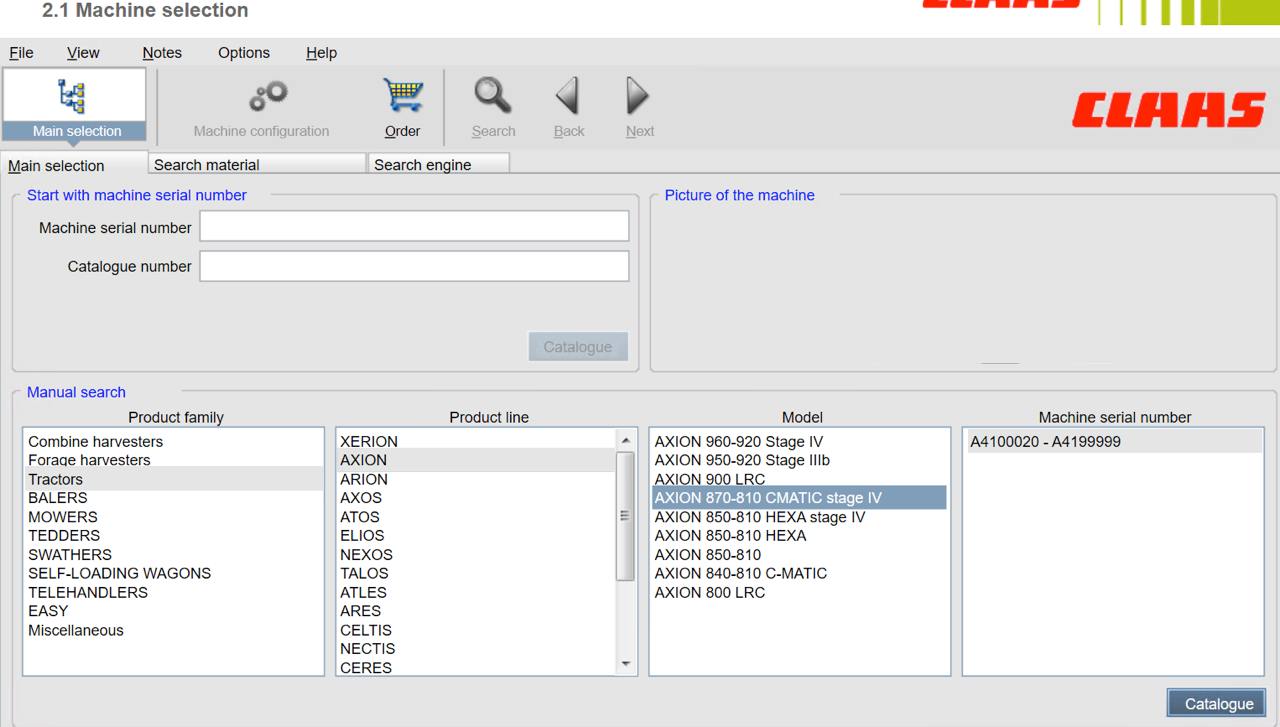
Task: Select ARES product line
Action: pyautogui.click(x=476, y=610)
